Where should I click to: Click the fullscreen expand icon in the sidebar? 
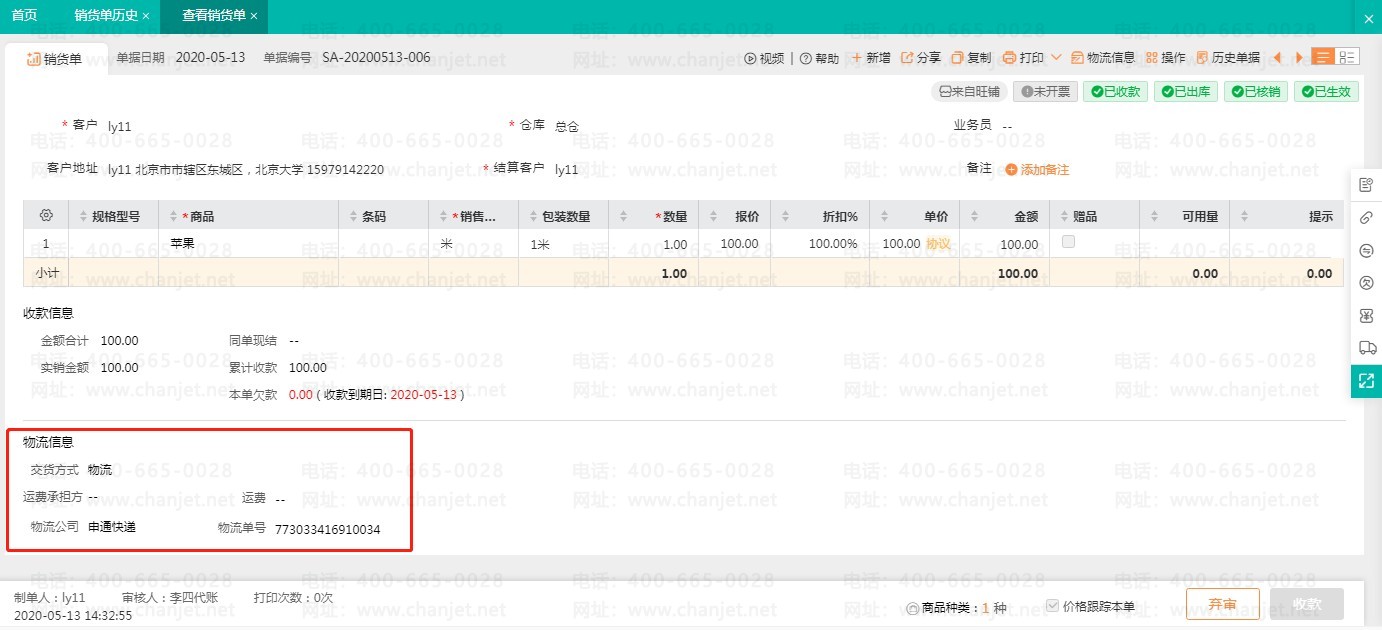pyautogui.click(x=1367, y=380)
